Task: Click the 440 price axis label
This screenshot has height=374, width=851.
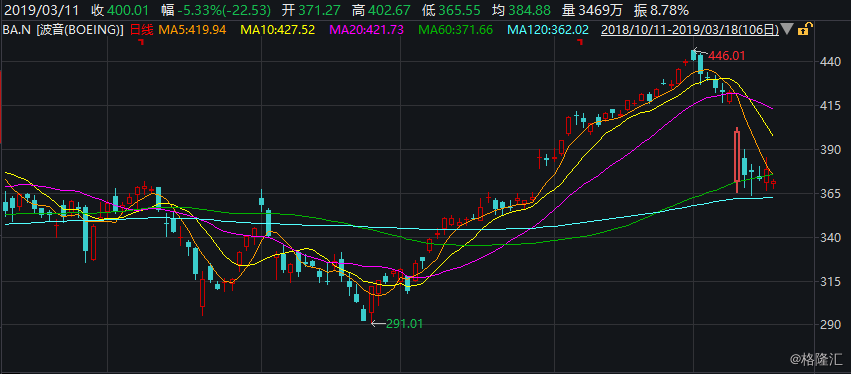Action: pyautogui.click(x=831, y=62)
